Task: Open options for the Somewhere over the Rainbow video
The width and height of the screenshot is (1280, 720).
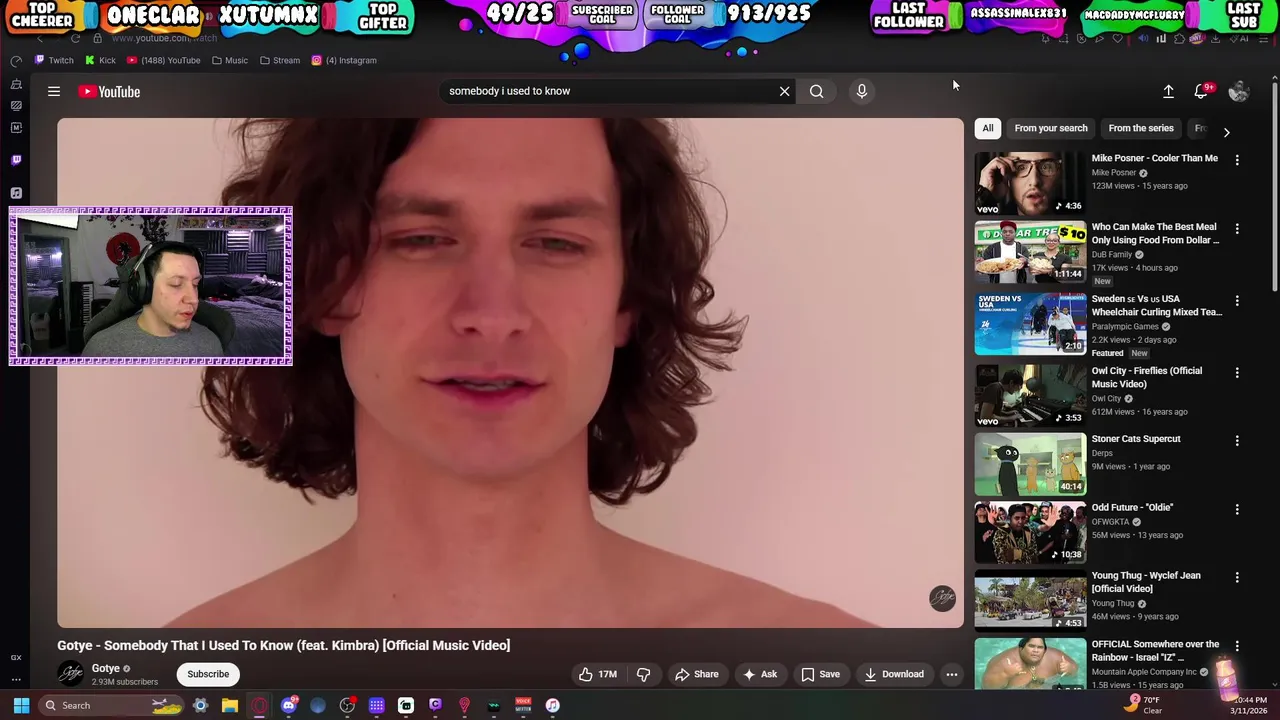Action: [1237, 647]
